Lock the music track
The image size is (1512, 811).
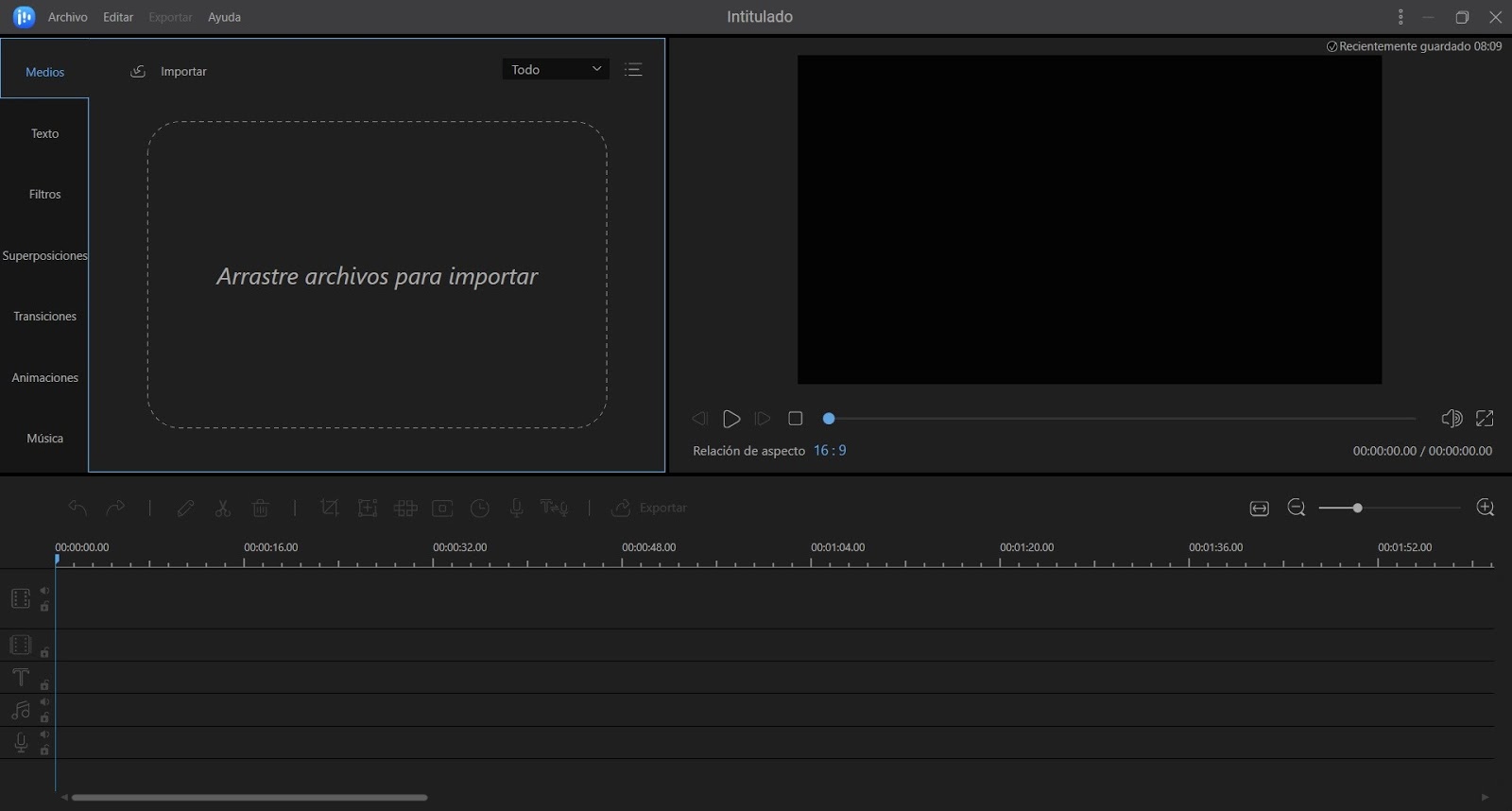coord(44,717)
